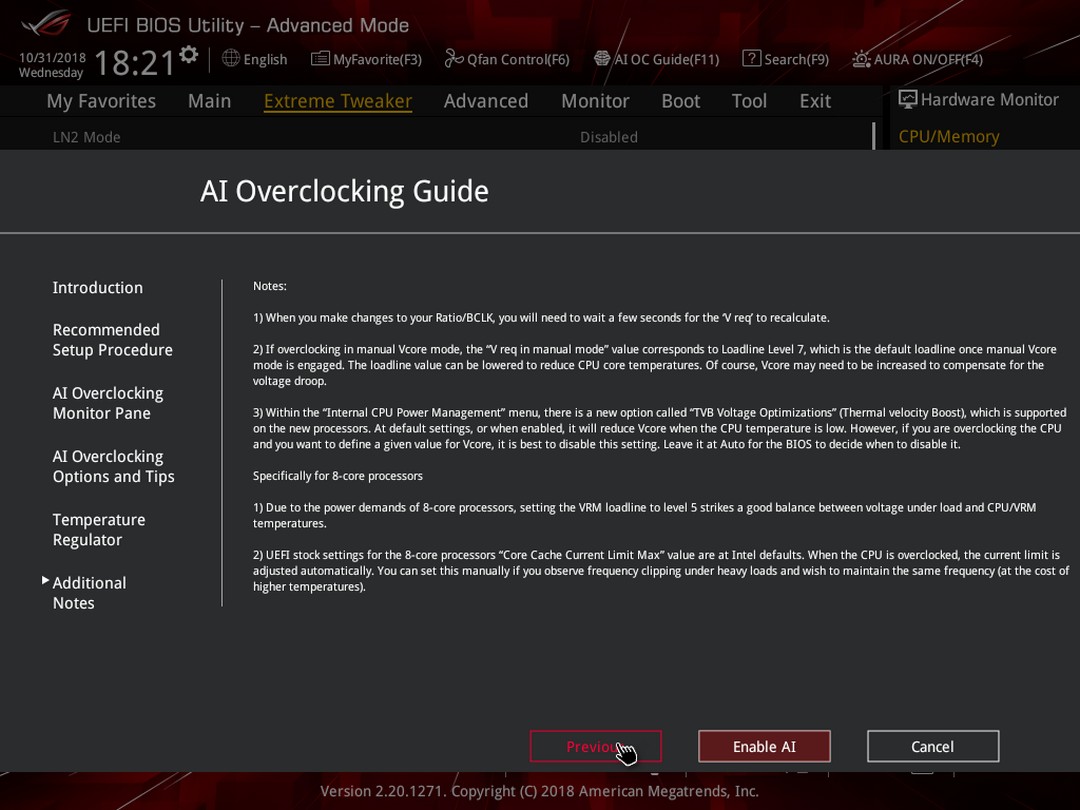Image resolution: width=1080 pixels, height=810 pixels.
Task: View AI Overclocking Monitor Pane section
Action: pyautogui.click(x=108, y=404)
